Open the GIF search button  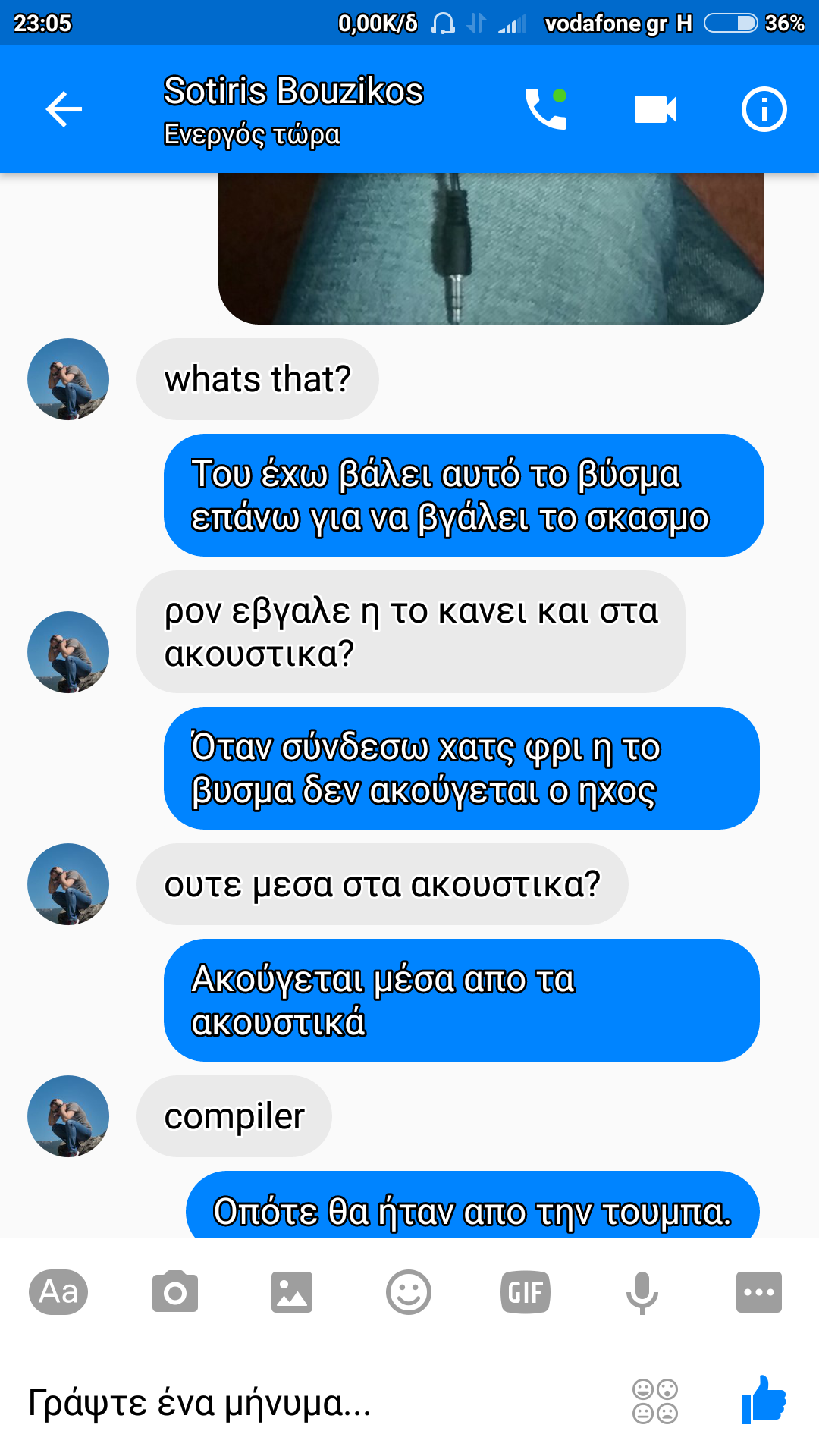coord(526,1291)
